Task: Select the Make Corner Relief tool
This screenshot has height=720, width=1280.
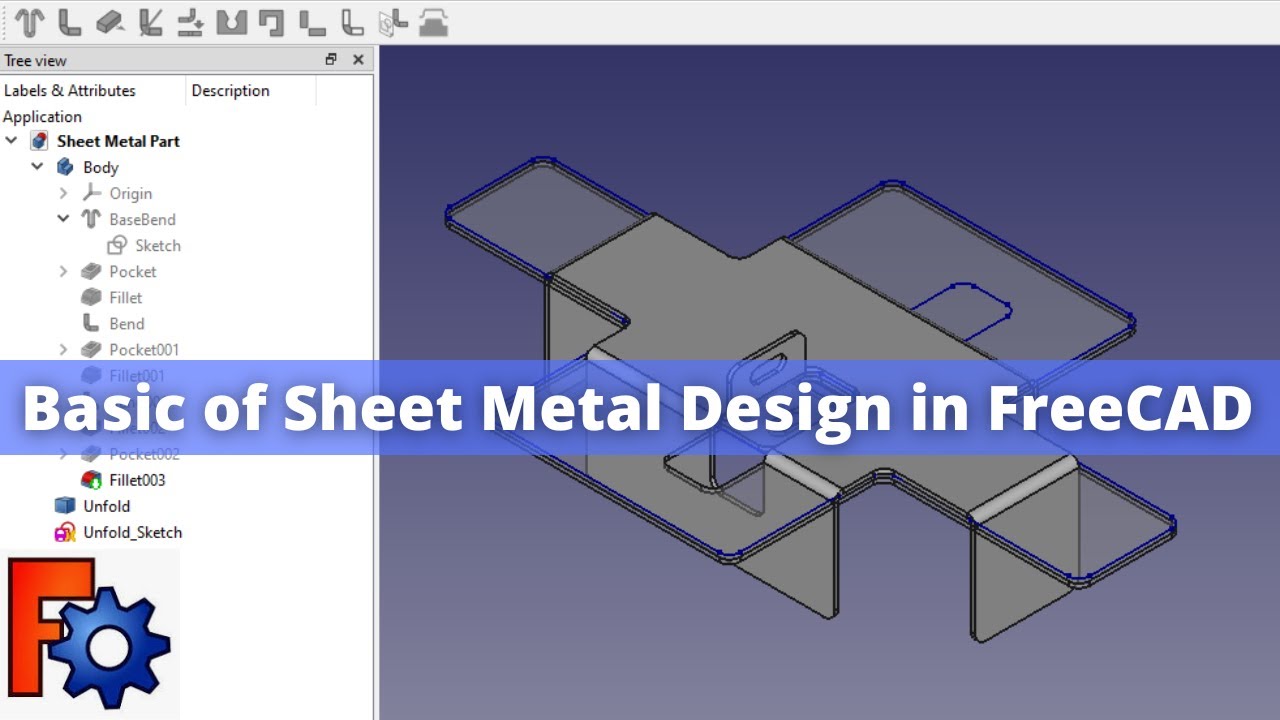Action: (231, 21)
